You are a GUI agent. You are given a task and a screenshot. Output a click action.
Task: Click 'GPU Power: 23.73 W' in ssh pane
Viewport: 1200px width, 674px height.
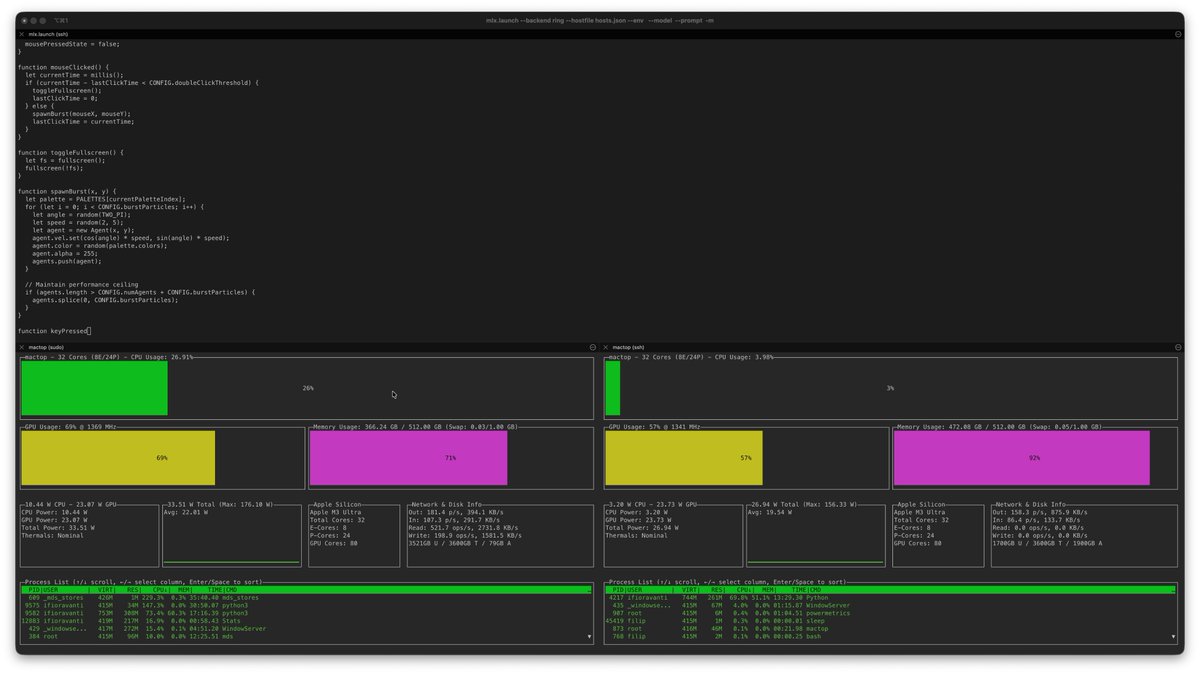coord(640,521)
